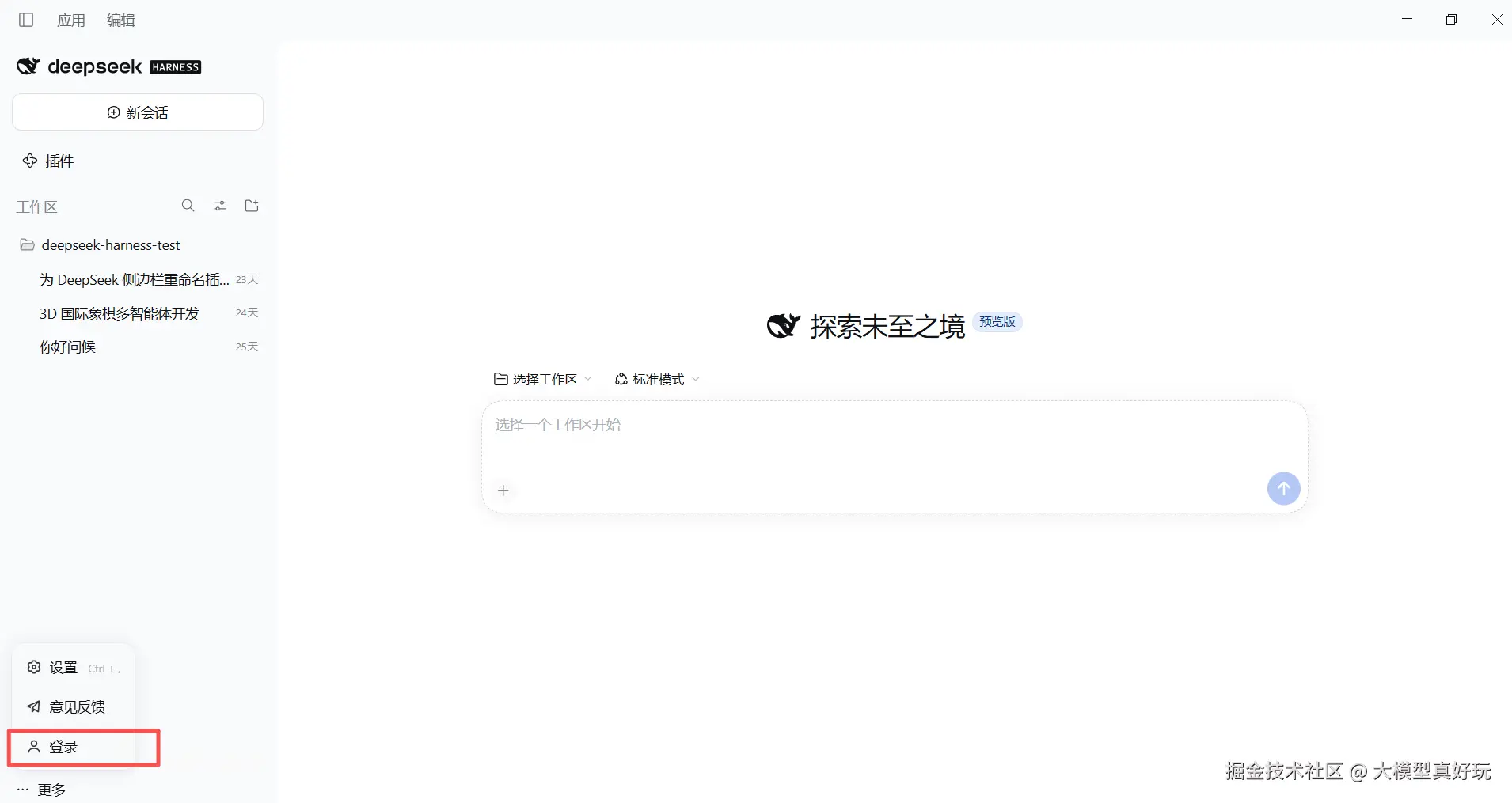Send message with up-arrow button

[1283, 489]
